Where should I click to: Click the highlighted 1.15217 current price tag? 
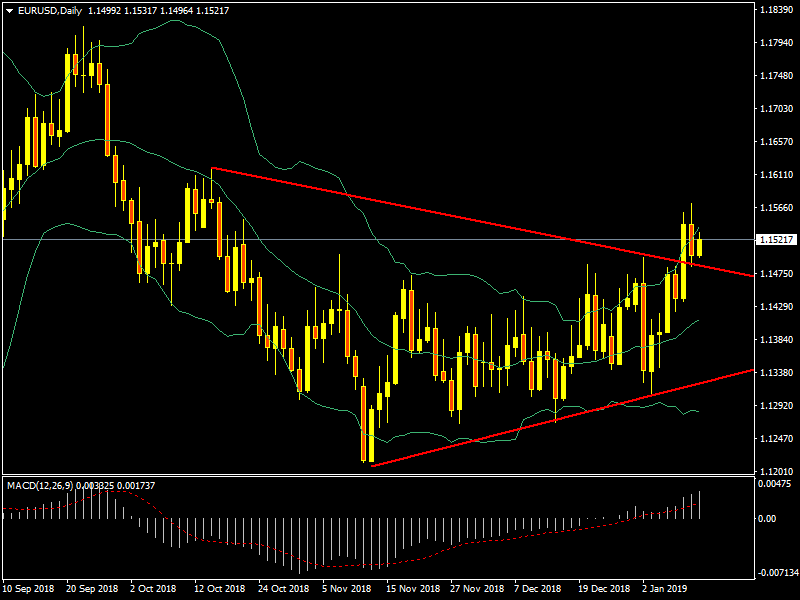pos(777,240)
